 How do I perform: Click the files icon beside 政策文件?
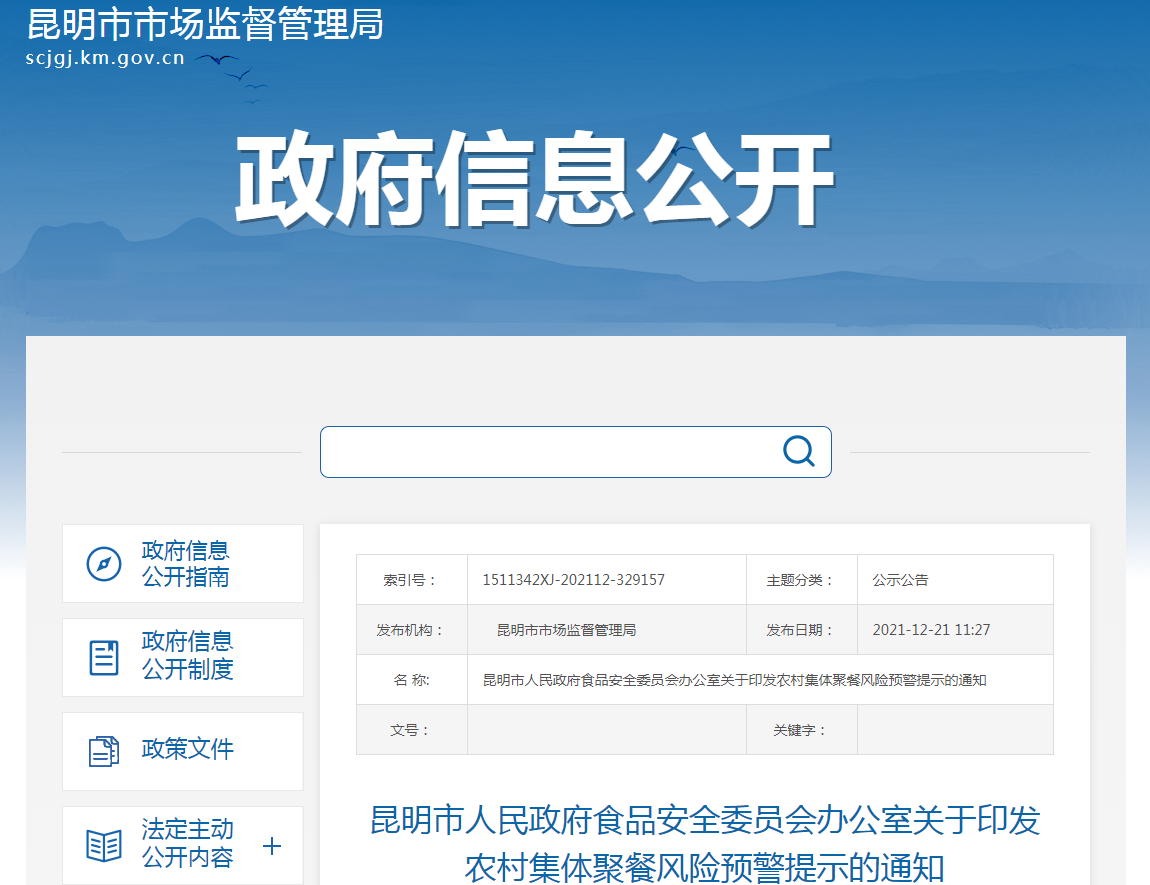[104, 751]
